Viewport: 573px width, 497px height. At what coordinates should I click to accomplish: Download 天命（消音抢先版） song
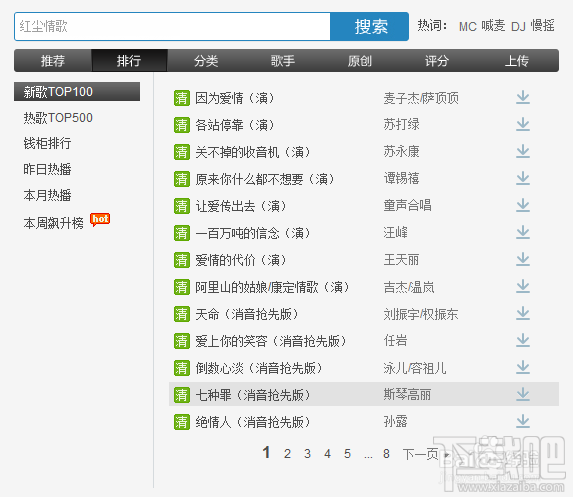pyautogui.click(x=523, y=314)
